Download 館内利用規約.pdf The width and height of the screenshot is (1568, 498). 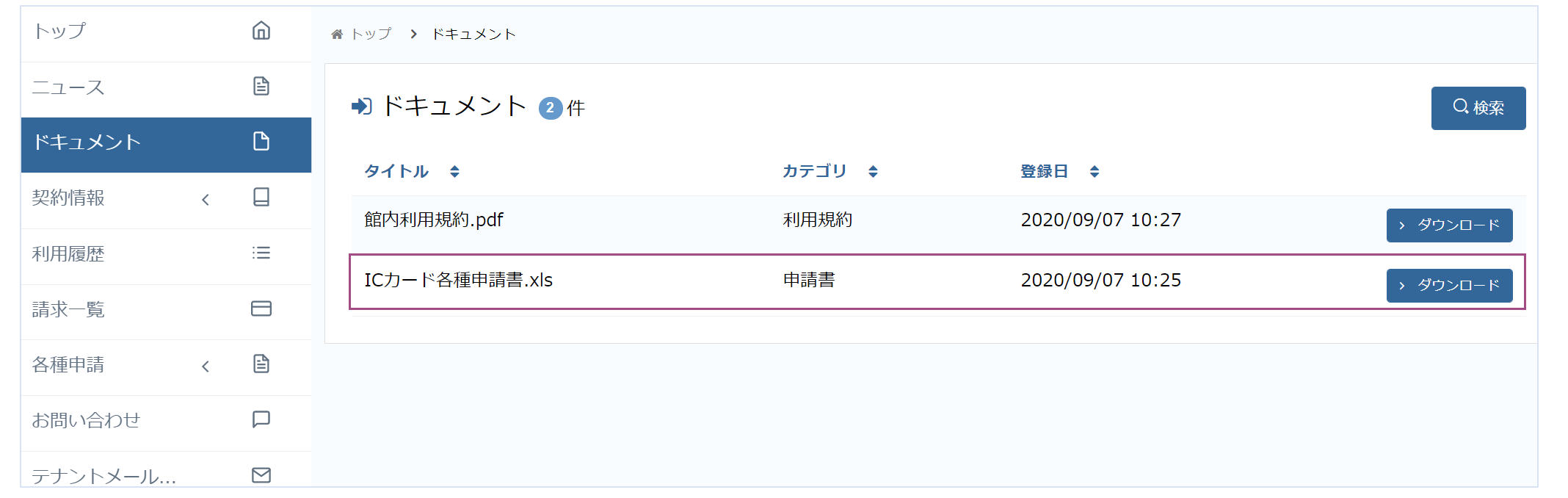1449,225
